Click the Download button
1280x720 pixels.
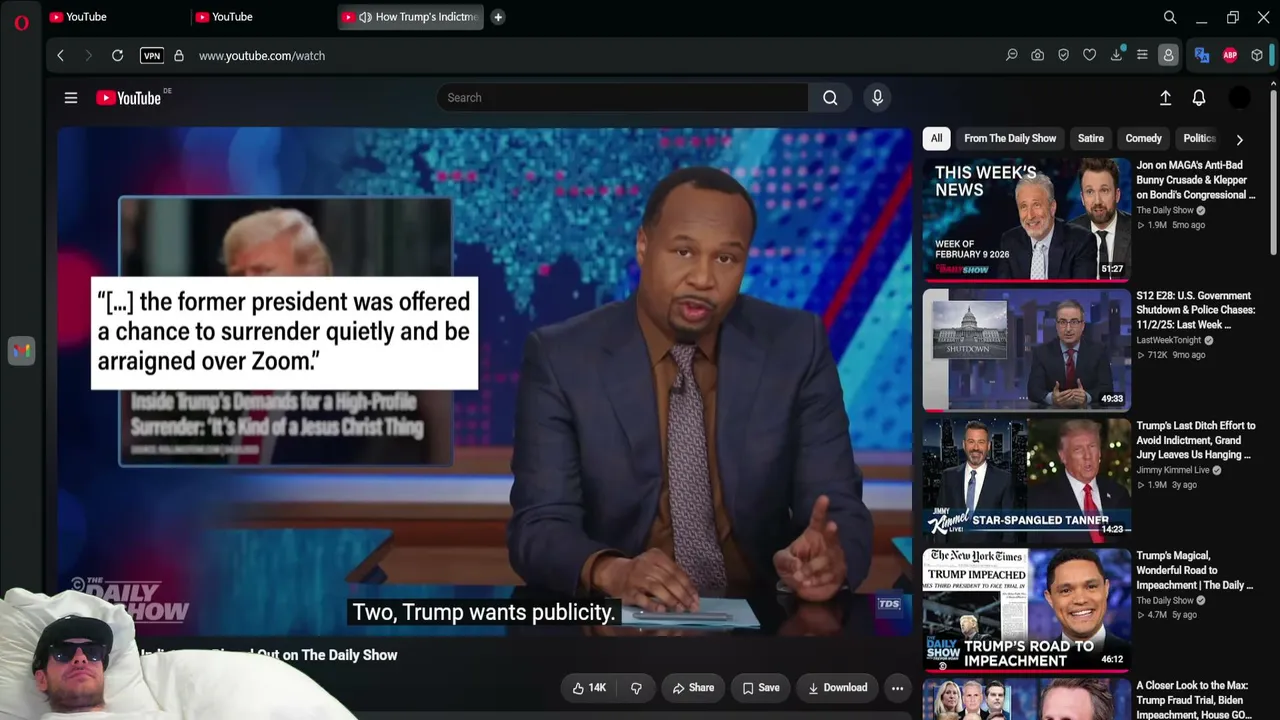pos(837,688)
